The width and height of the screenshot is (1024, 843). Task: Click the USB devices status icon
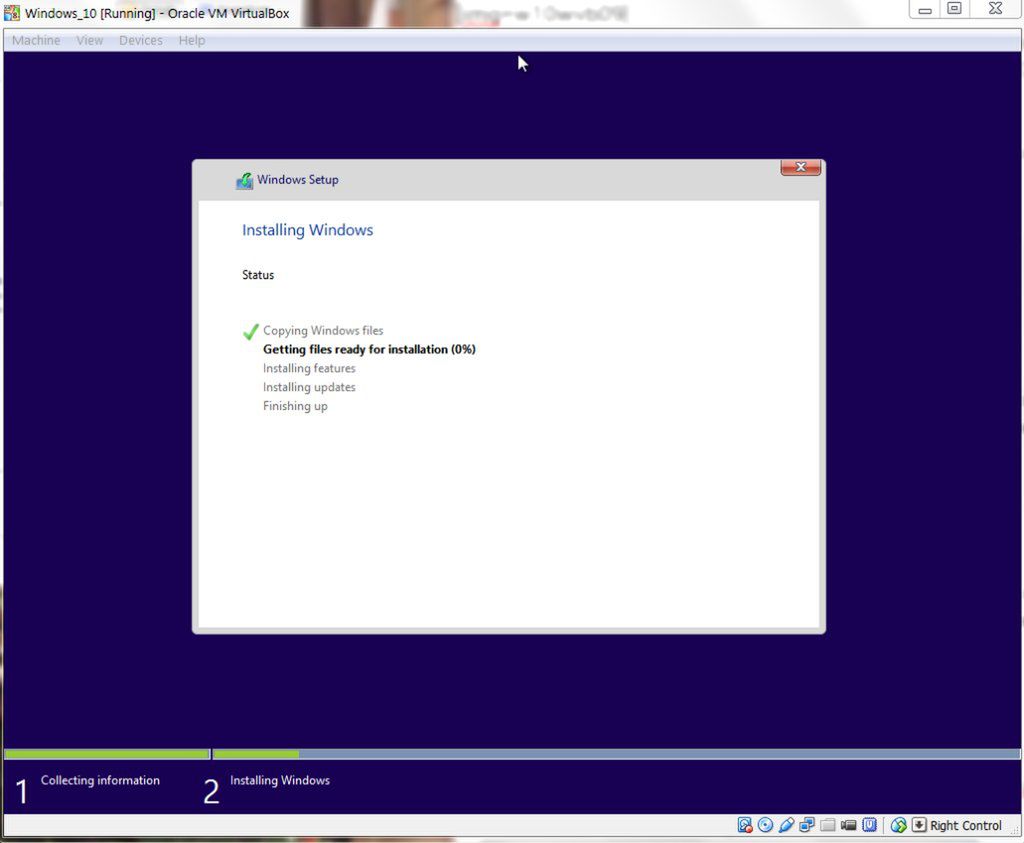point(786,825)
